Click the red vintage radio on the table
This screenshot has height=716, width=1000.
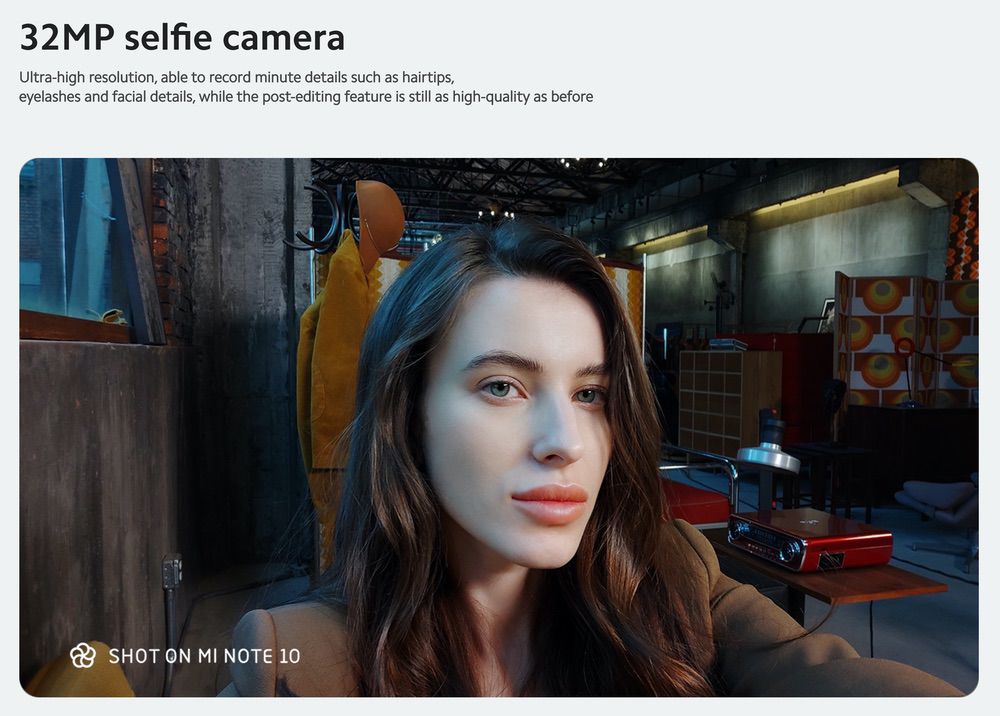[x=808, y=540]
